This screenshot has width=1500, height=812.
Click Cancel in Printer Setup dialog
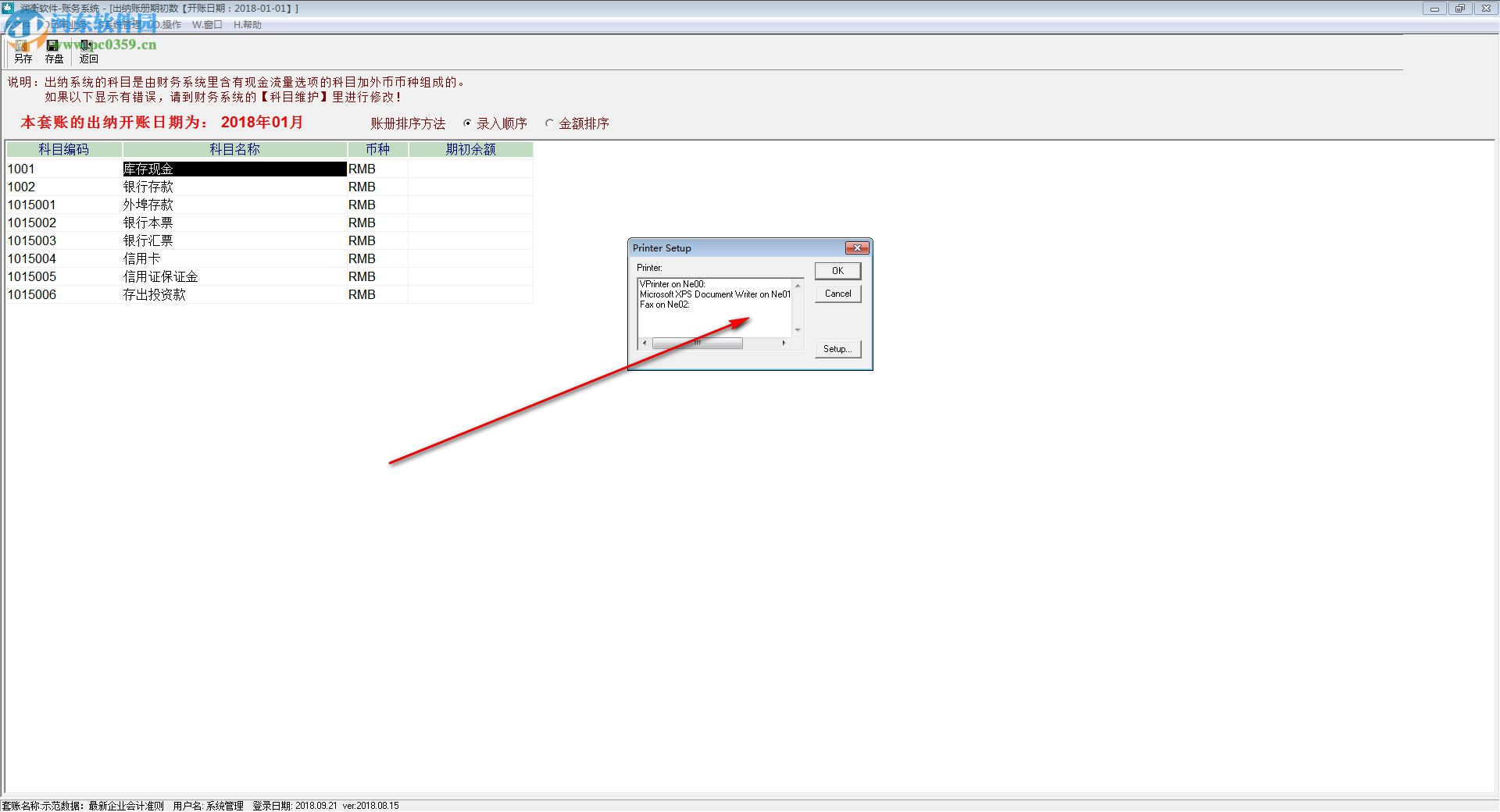coord(837,294)
